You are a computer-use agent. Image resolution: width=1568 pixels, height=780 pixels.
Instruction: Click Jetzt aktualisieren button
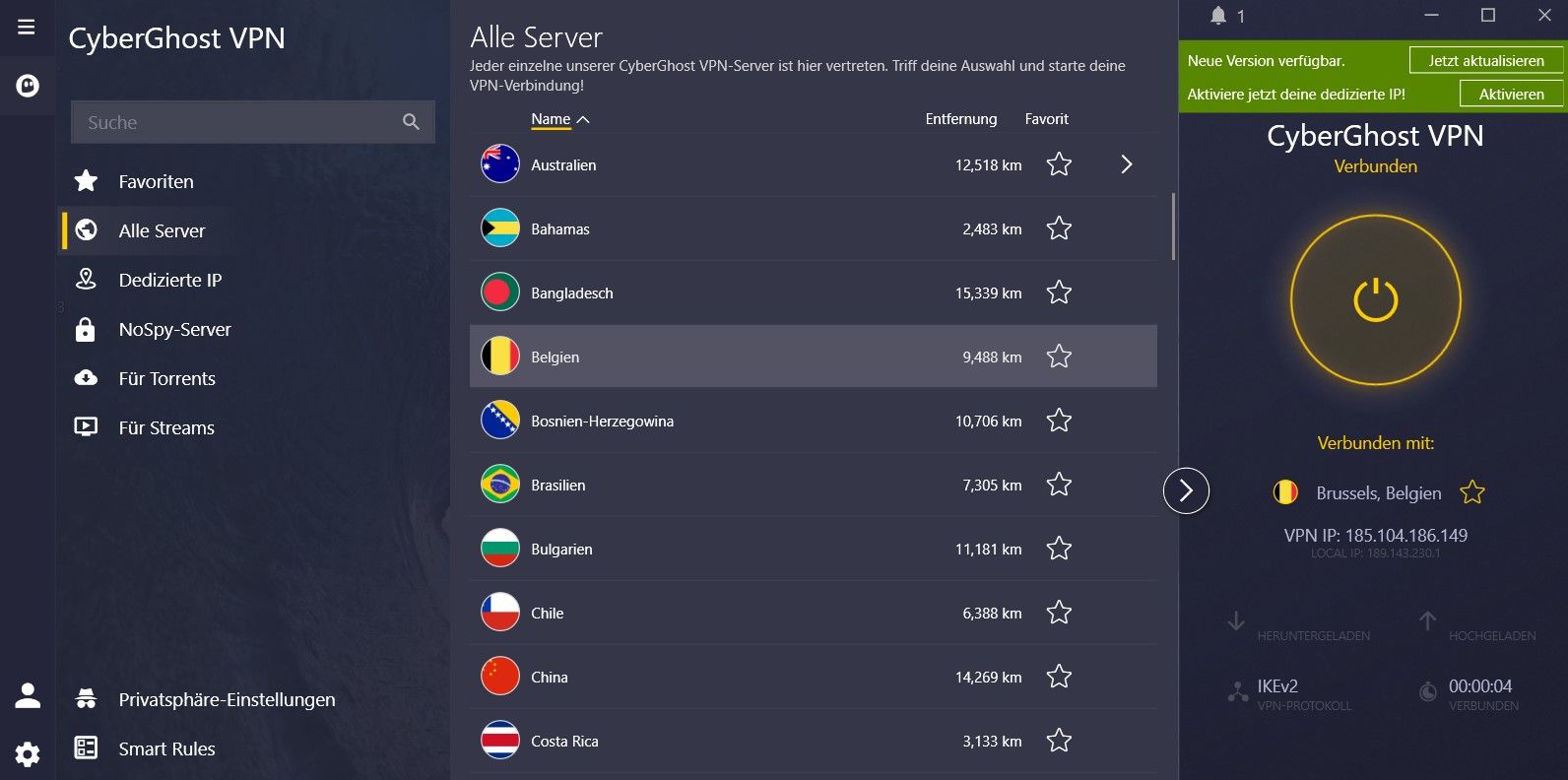(1486, 60)
